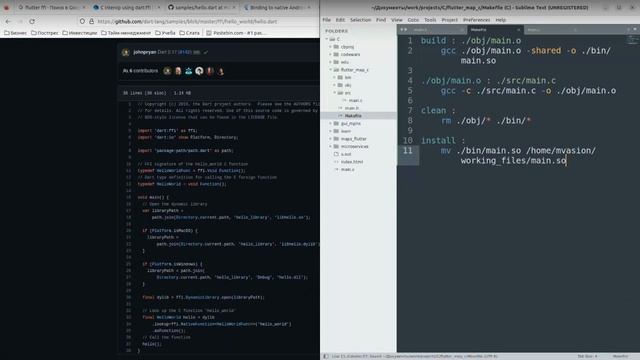Open main.c inside the src folder

355,100
